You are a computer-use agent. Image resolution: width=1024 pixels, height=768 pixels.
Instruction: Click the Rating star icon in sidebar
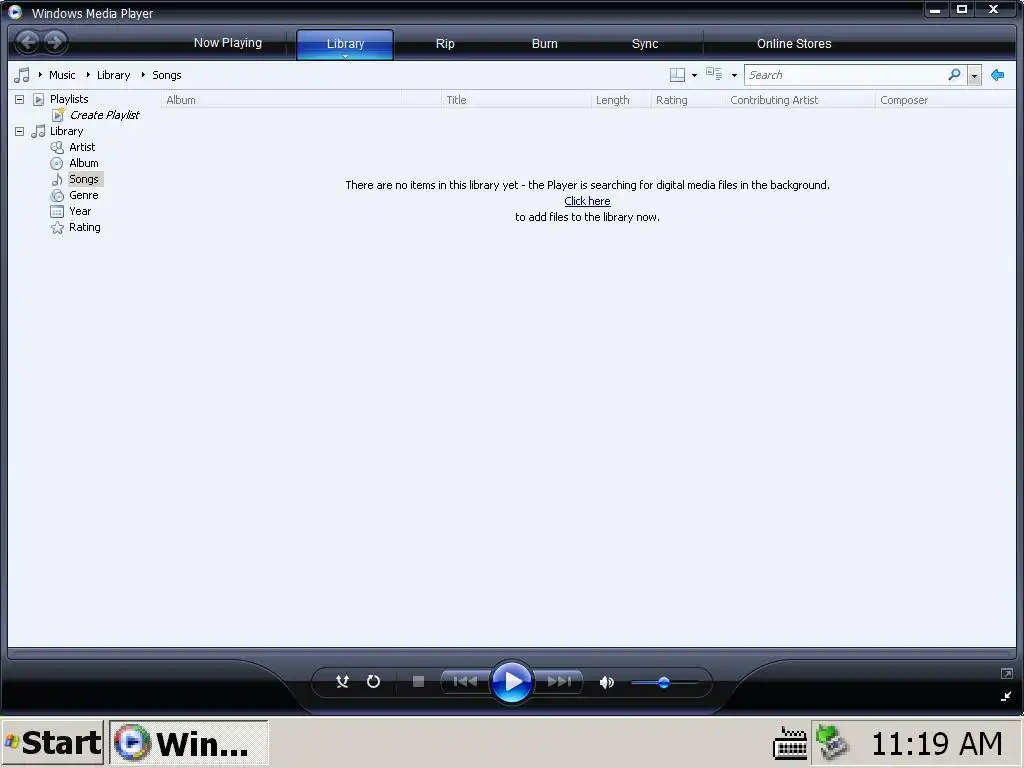pos(57,227)
